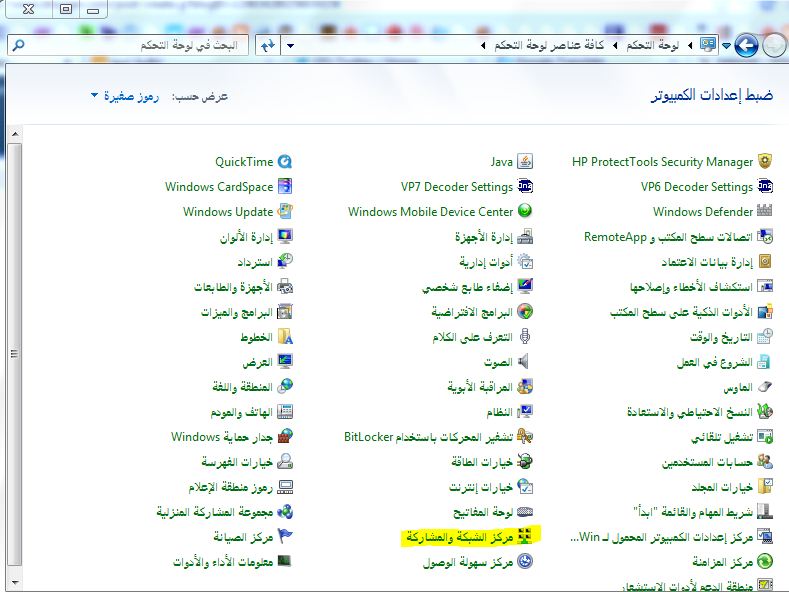Click the recent pages arrow beside Back
789x592 pixels.
click(x=726, y=46)
